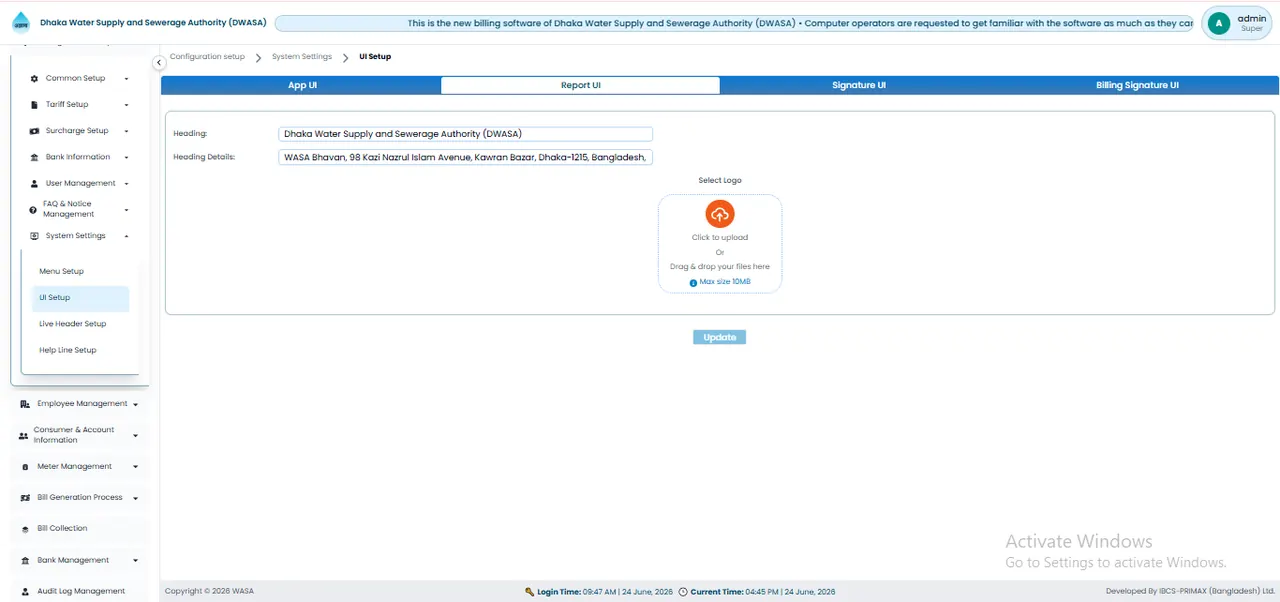Select the Report UI tab

[580, 85]
